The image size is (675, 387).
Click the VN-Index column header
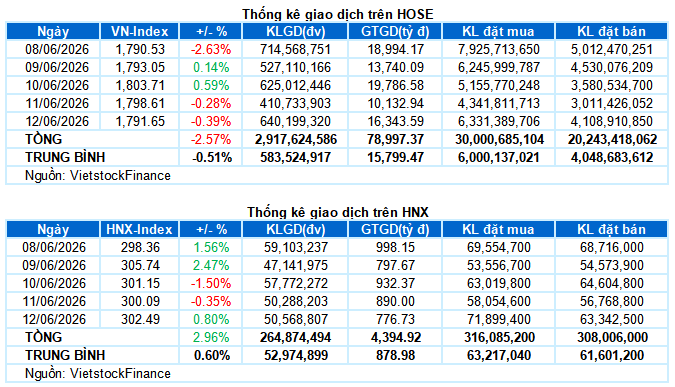click(139, 31)
